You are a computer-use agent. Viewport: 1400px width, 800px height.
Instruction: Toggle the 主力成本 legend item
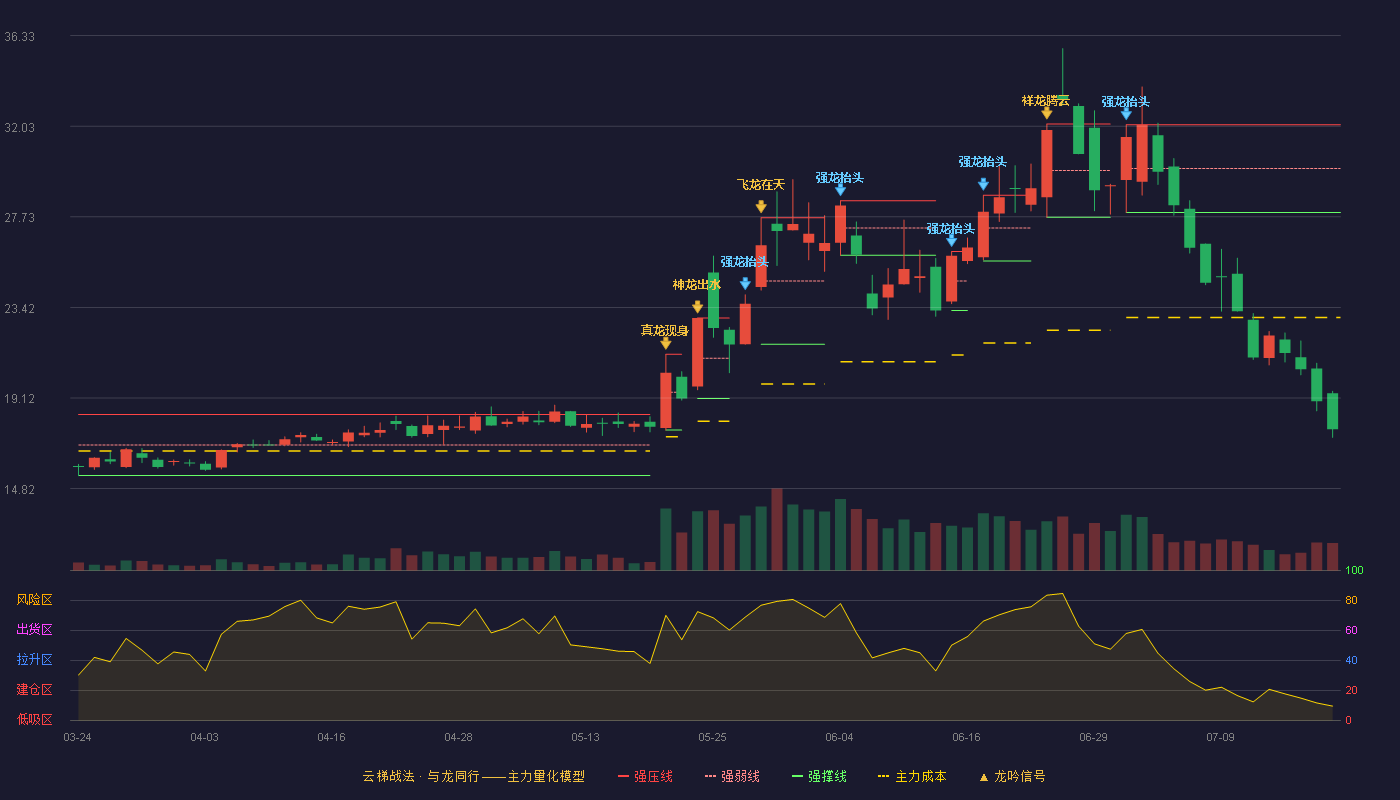point(912,776)
